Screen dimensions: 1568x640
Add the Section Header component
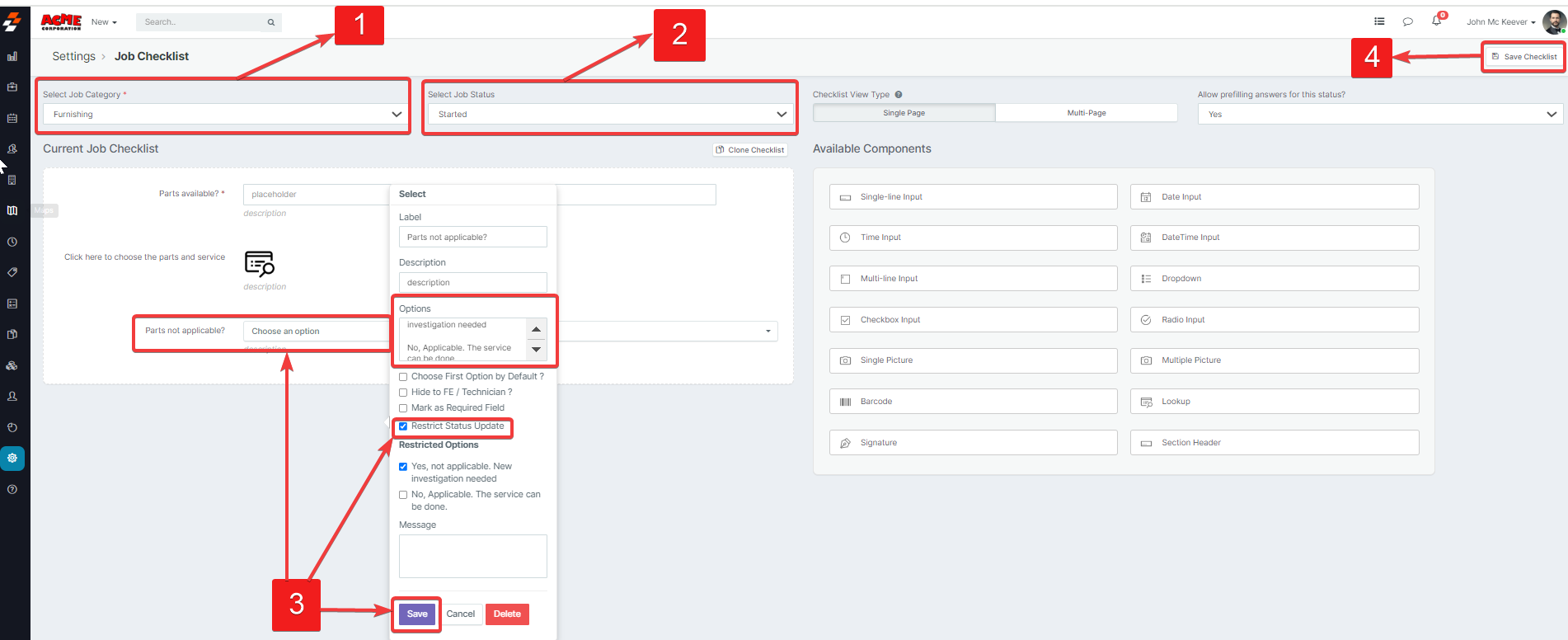tap(1275, 443)
